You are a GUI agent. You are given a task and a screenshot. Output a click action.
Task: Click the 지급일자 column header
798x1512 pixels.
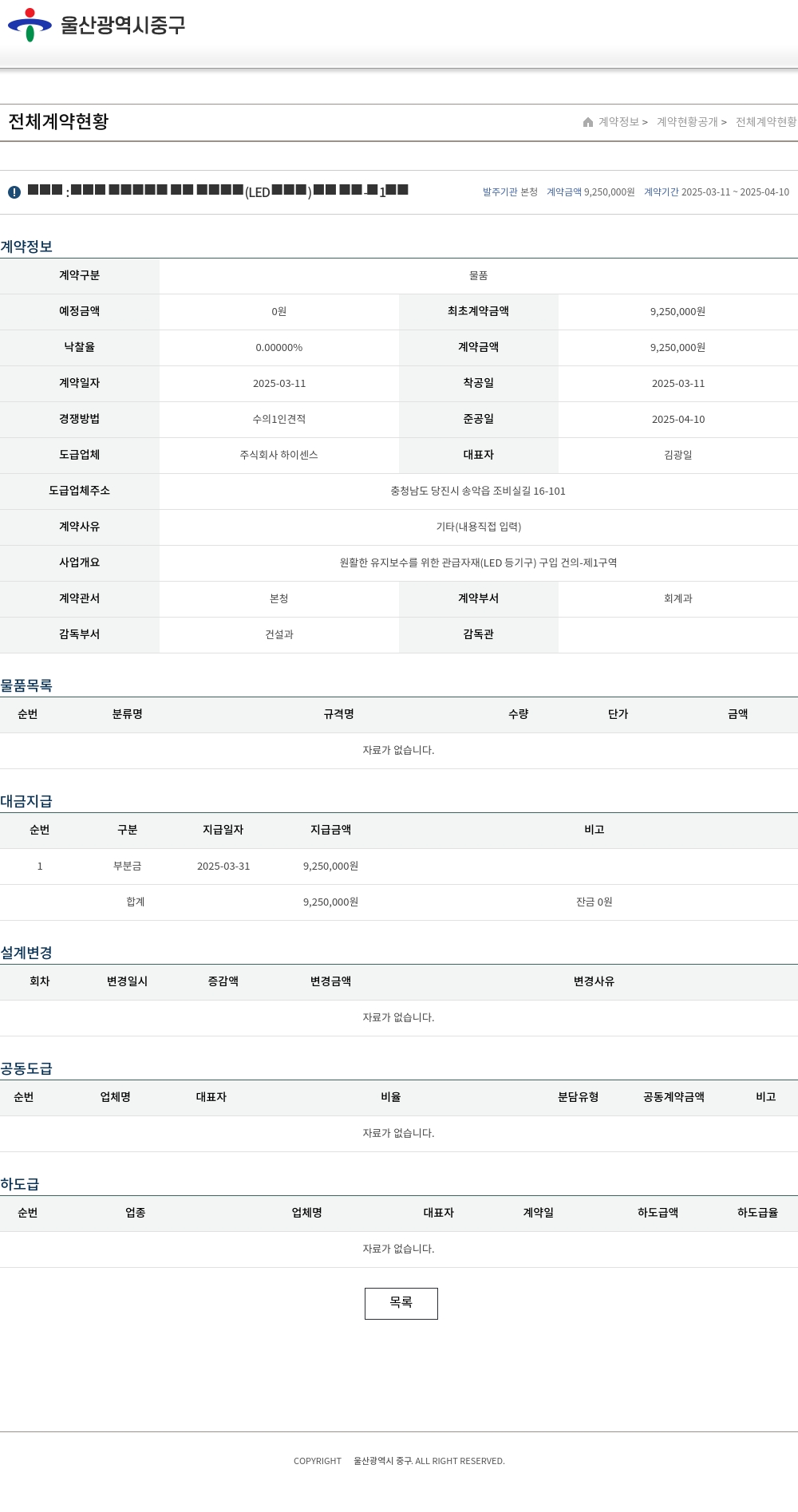[x=223, y=830]
